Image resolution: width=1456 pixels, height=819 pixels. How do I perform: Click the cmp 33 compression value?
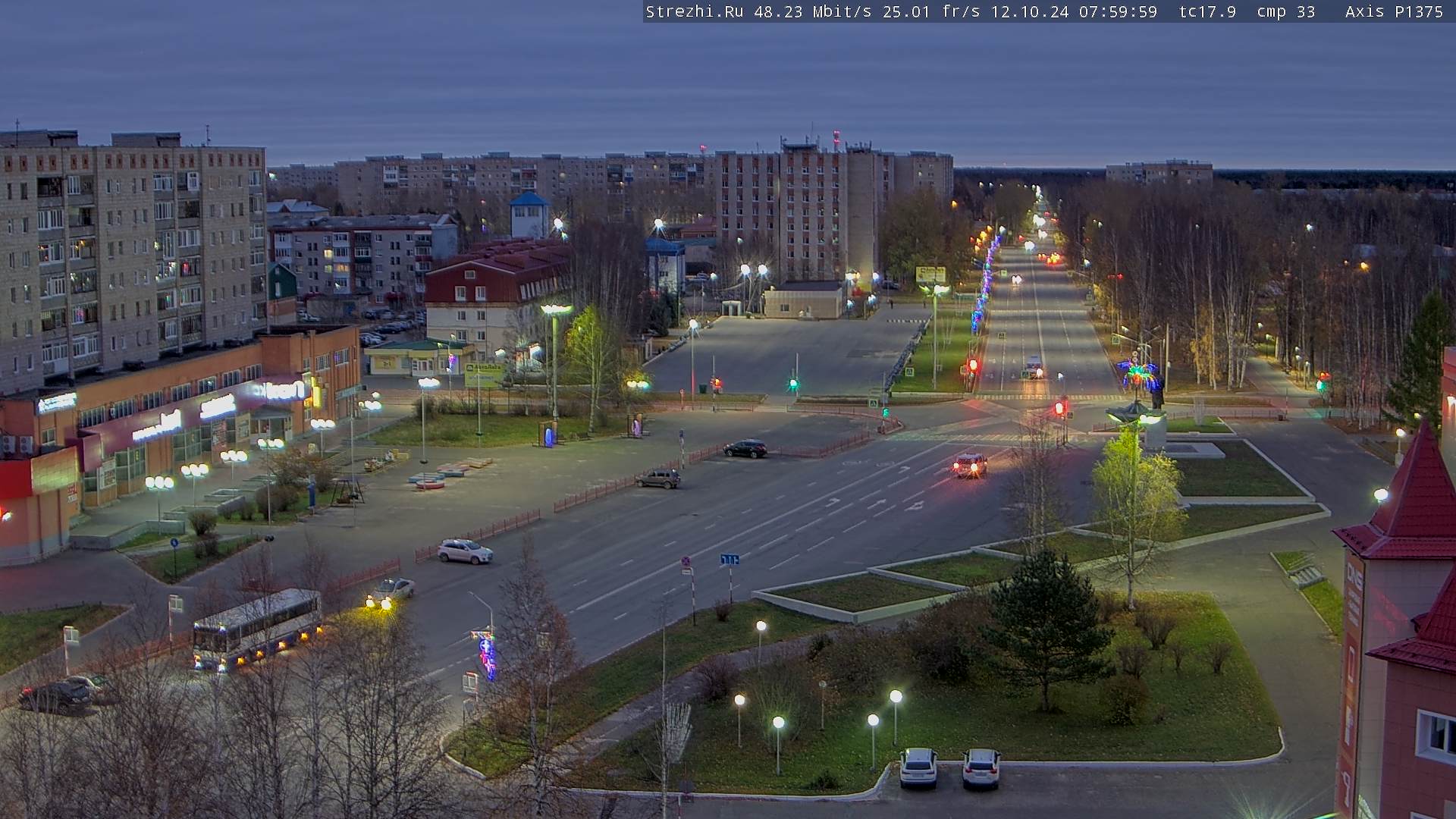[1286, 11]
